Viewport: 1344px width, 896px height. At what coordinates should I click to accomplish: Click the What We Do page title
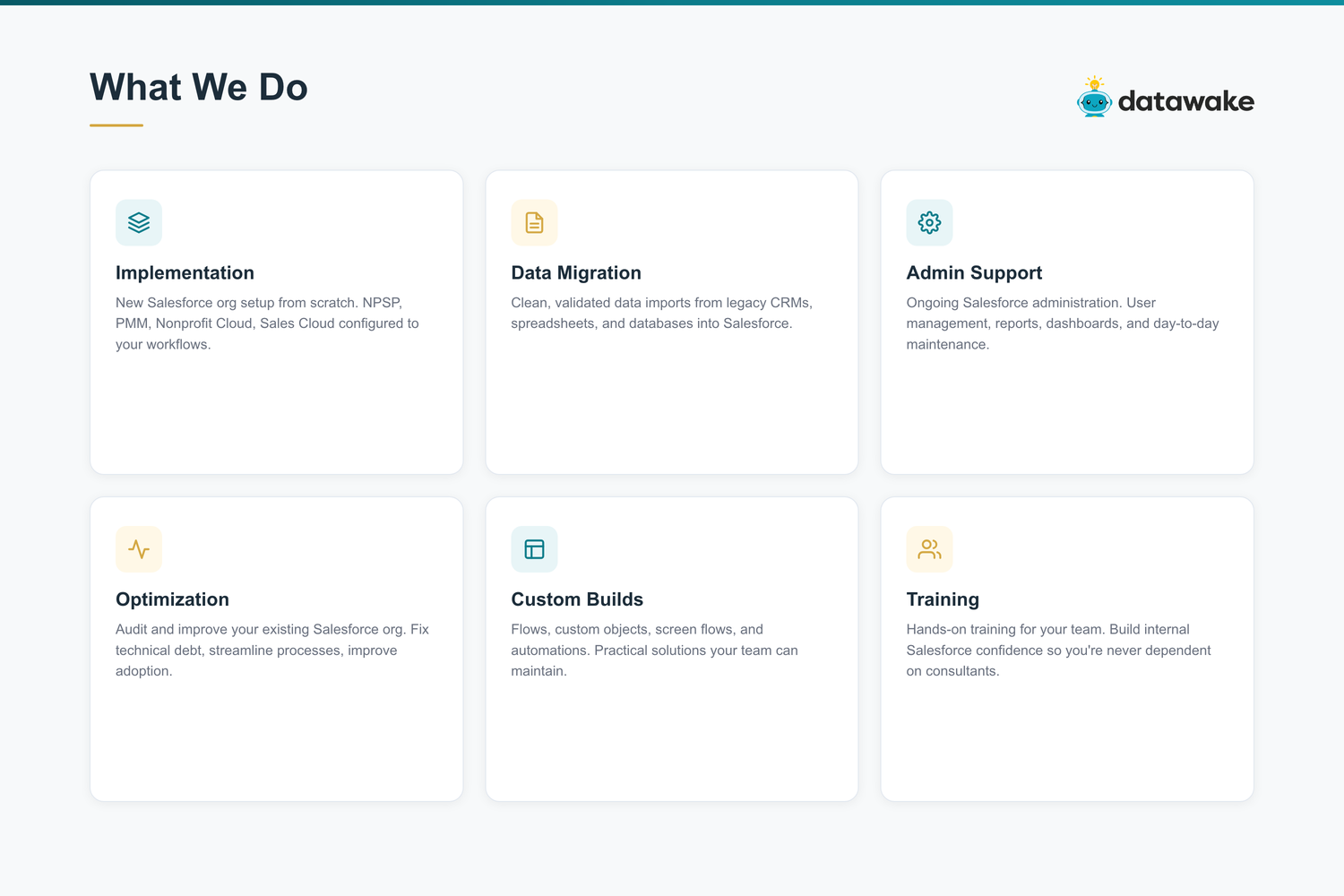tap(199, 88)
